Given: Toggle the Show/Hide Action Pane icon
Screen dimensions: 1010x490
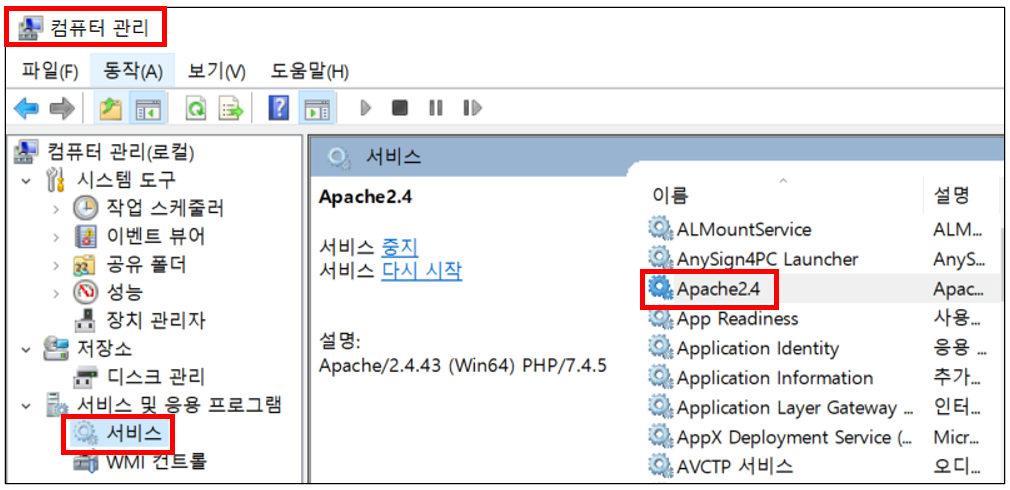Looking at the screenshot, I should pyautogui.click(x=316, y=108).
